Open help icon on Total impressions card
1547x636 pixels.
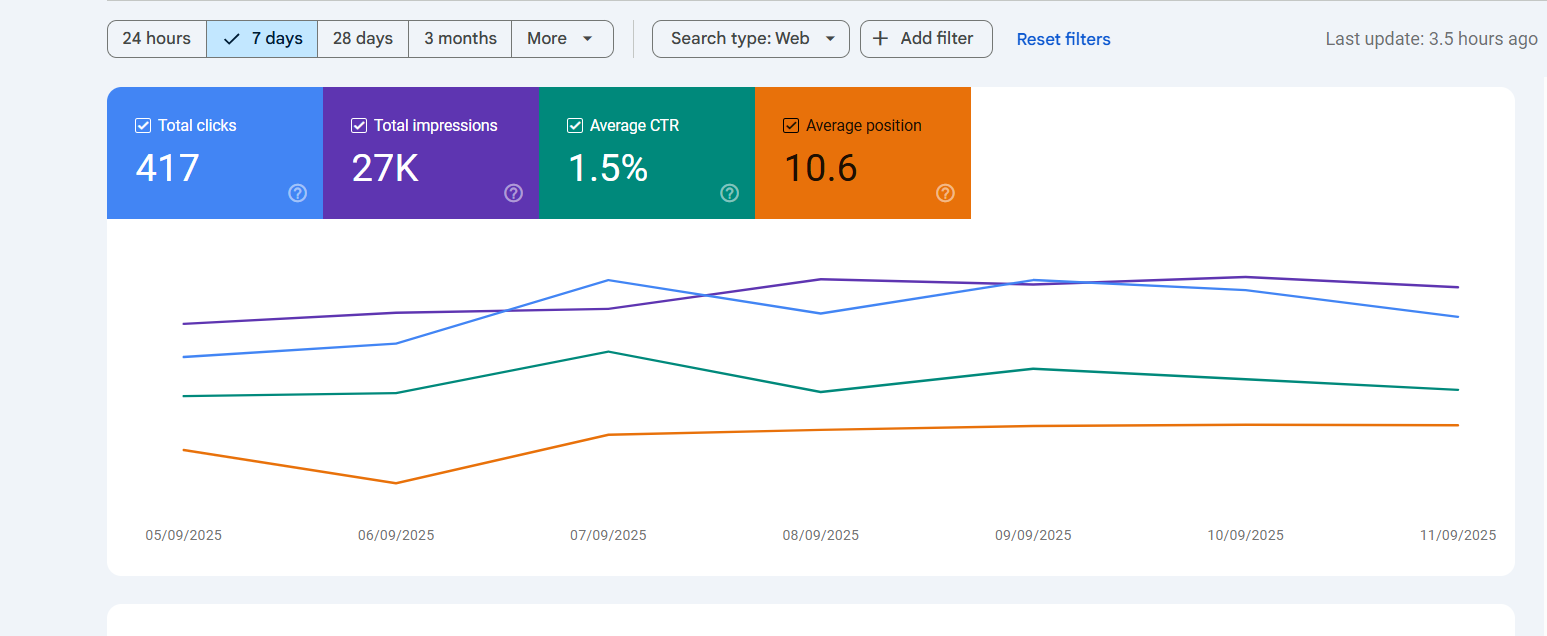coord(513,193)
